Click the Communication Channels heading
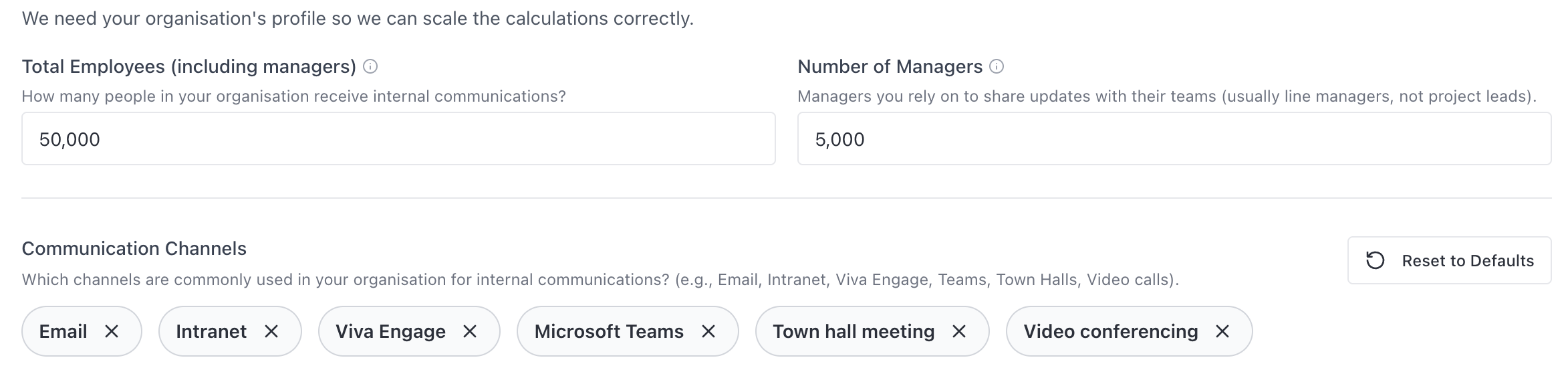 pos(134,248)
